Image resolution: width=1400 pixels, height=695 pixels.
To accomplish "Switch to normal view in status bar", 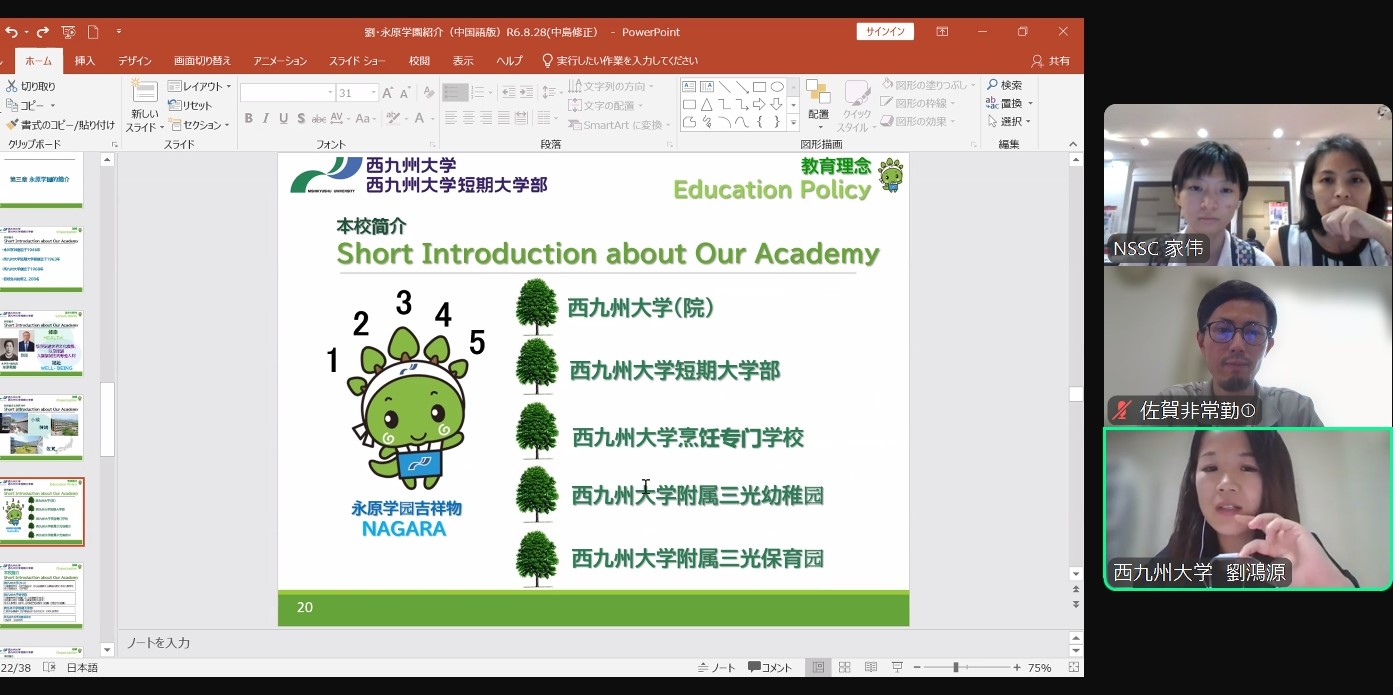I will [819, 668].
